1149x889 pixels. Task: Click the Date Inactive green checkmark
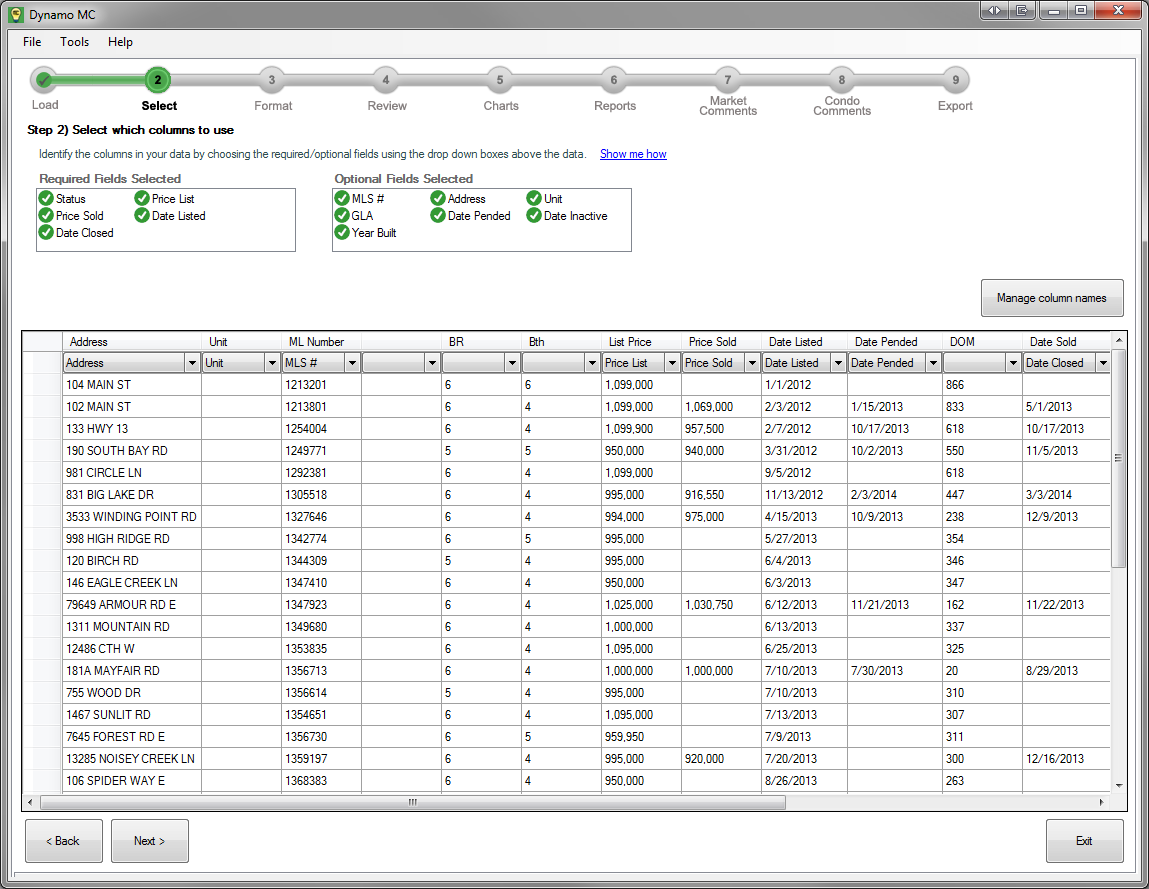534,216
